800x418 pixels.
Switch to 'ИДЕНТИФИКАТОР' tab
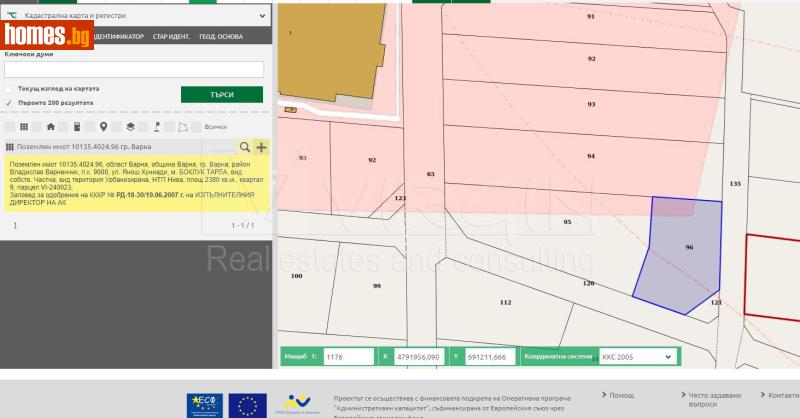(119, 37)
